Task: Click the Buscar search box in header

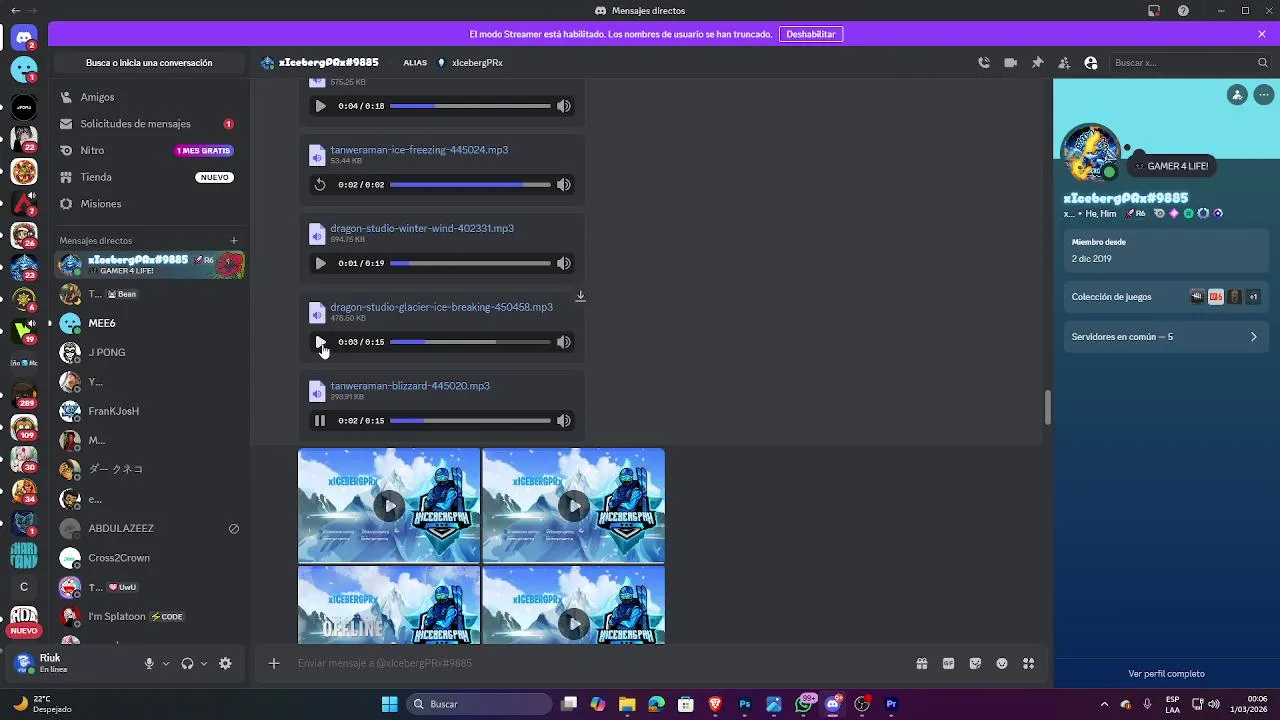Action: (x=1190, y=63)
